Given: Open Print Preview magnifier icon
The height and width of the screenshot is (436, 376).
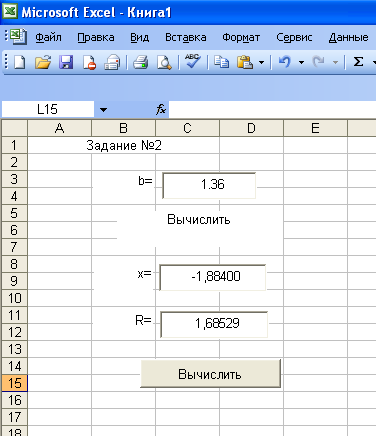Looking at the screenshot, I should 164,62.
